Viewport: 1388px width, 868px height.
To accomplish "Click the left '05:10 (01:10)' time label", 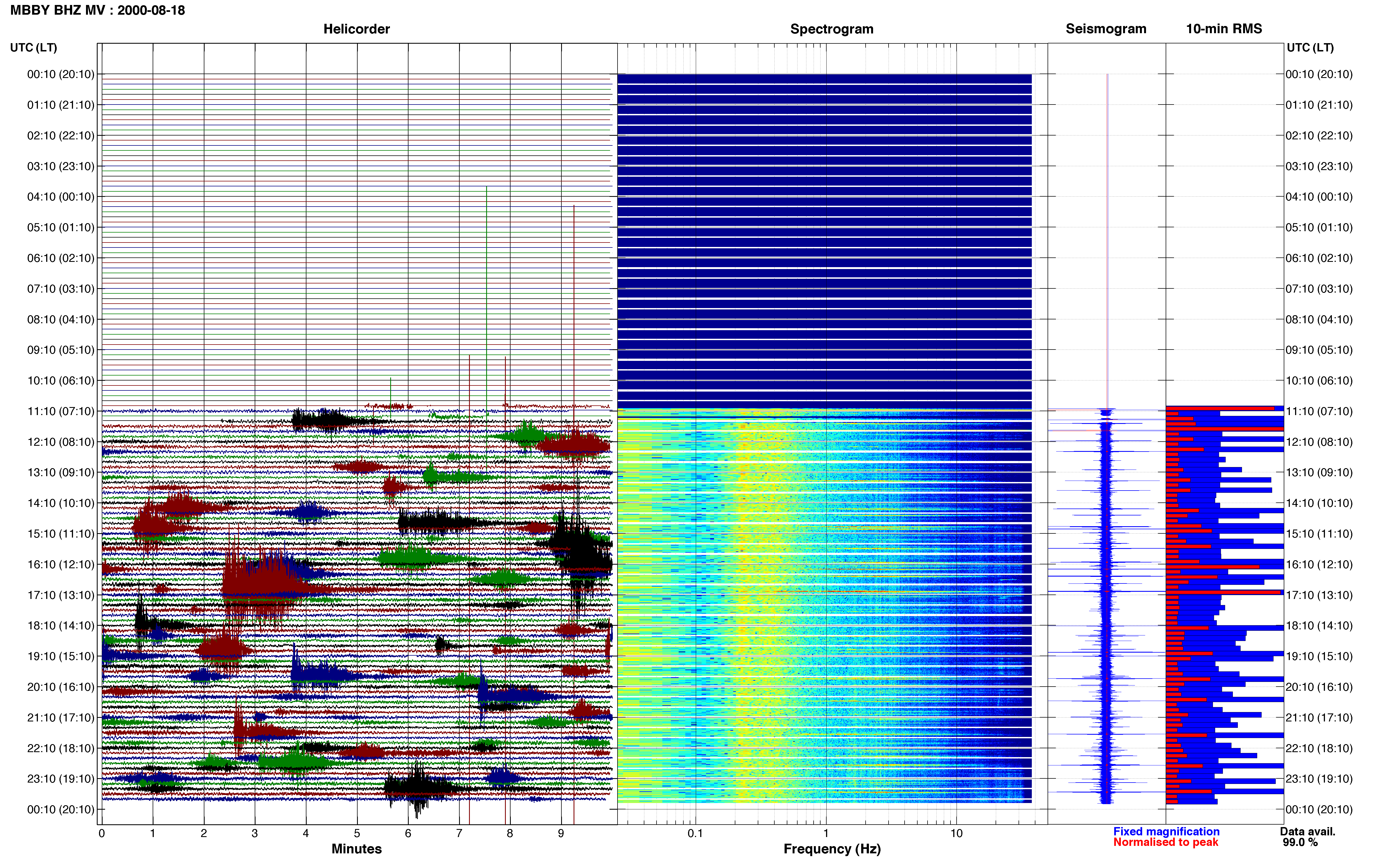I will pos(61,227).
